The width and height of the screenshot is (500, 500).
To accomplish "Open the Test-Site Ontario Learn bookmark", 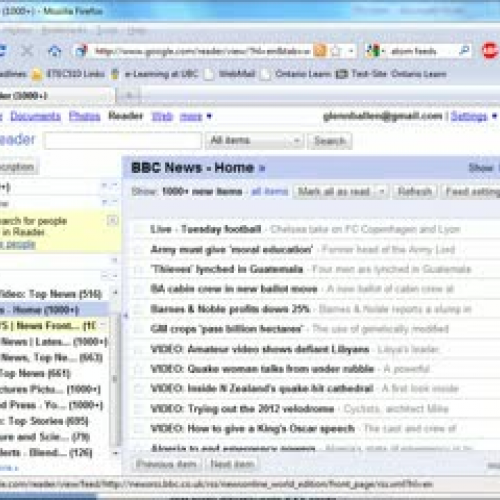I will 391,74.
